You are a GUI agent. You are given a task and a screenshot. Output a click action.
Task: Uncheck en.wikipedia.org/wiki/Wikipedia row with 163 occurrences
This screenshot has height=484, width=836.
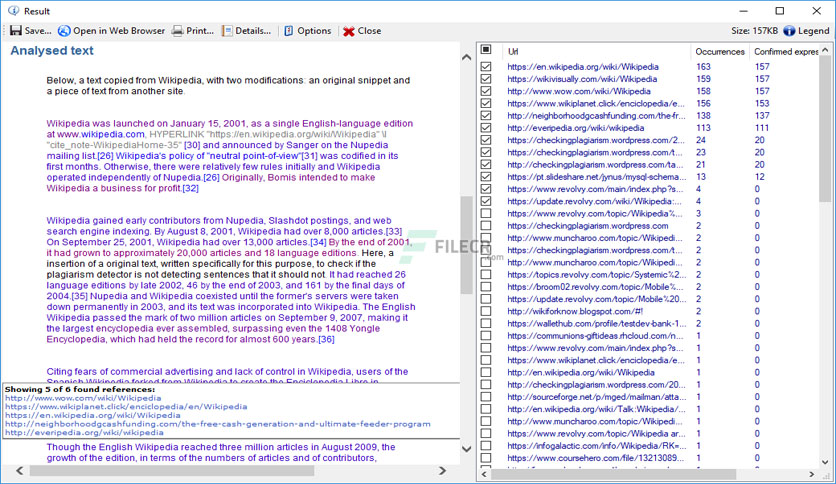[x=486, y=67]
